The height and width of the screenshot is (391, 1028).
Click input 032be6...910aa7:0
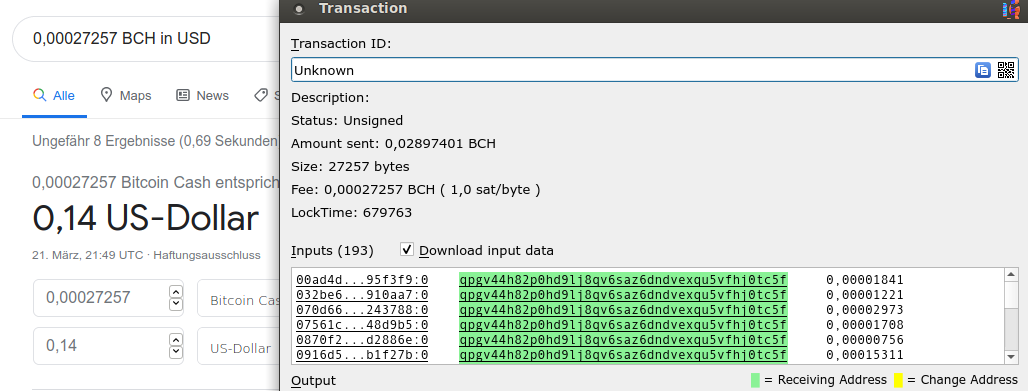click(x=362, y=295)
